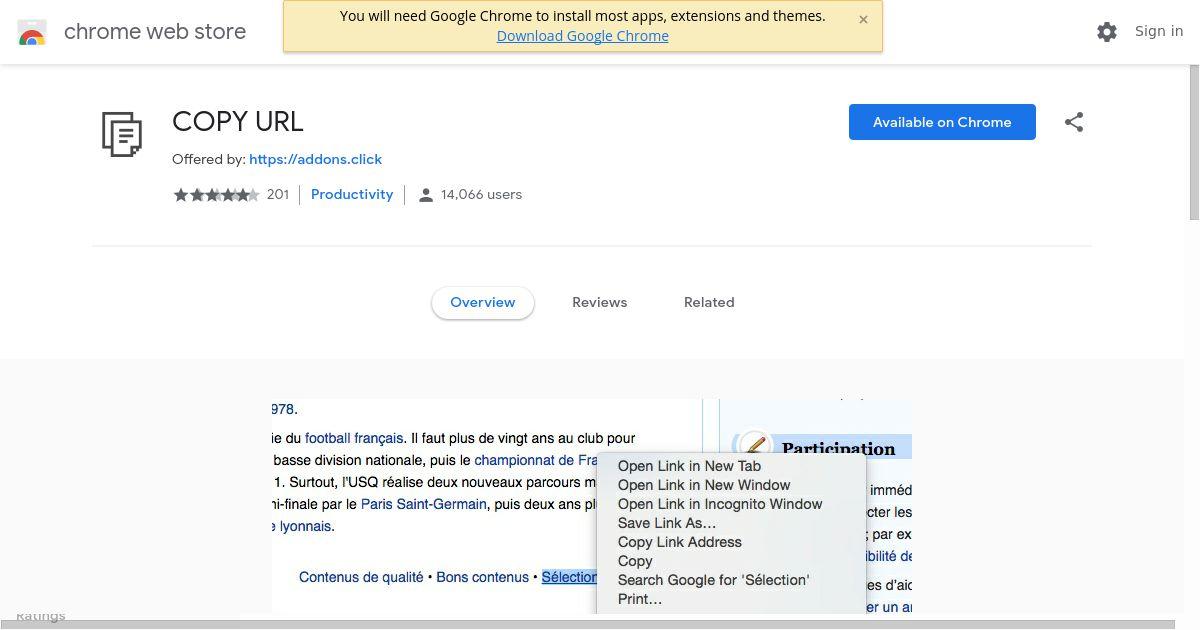Select the Overview tab
1200x630 pixels.
coord(483,302)
